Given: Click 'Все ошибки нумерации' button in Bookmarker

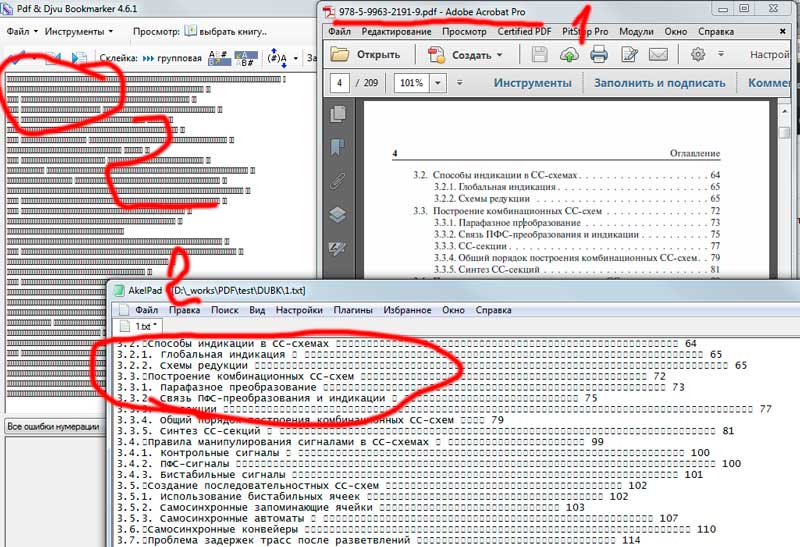Looking at the screenshot, I should point(53,427).
